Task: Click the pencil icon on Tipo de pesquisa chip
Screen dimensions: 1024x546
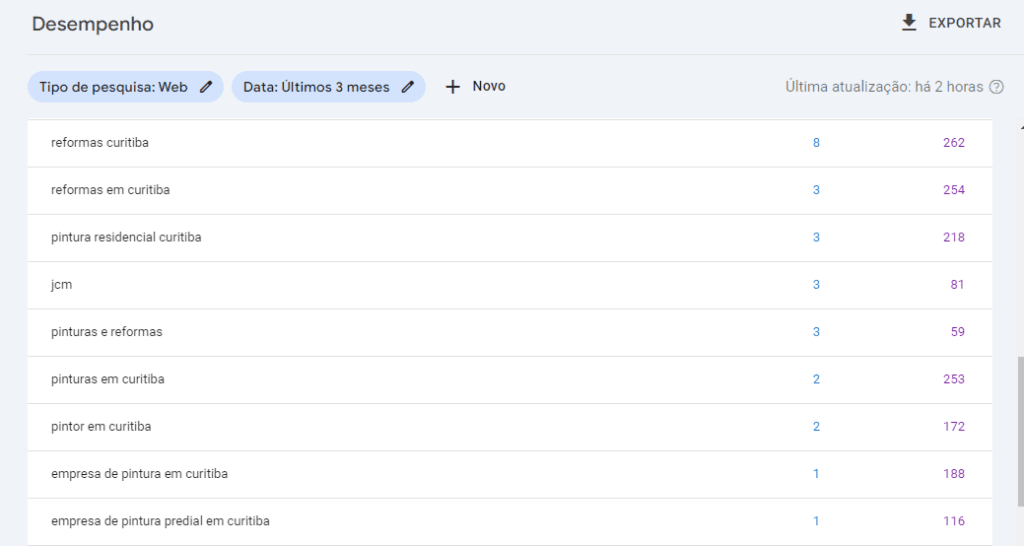Action: [x=206, y=87]
